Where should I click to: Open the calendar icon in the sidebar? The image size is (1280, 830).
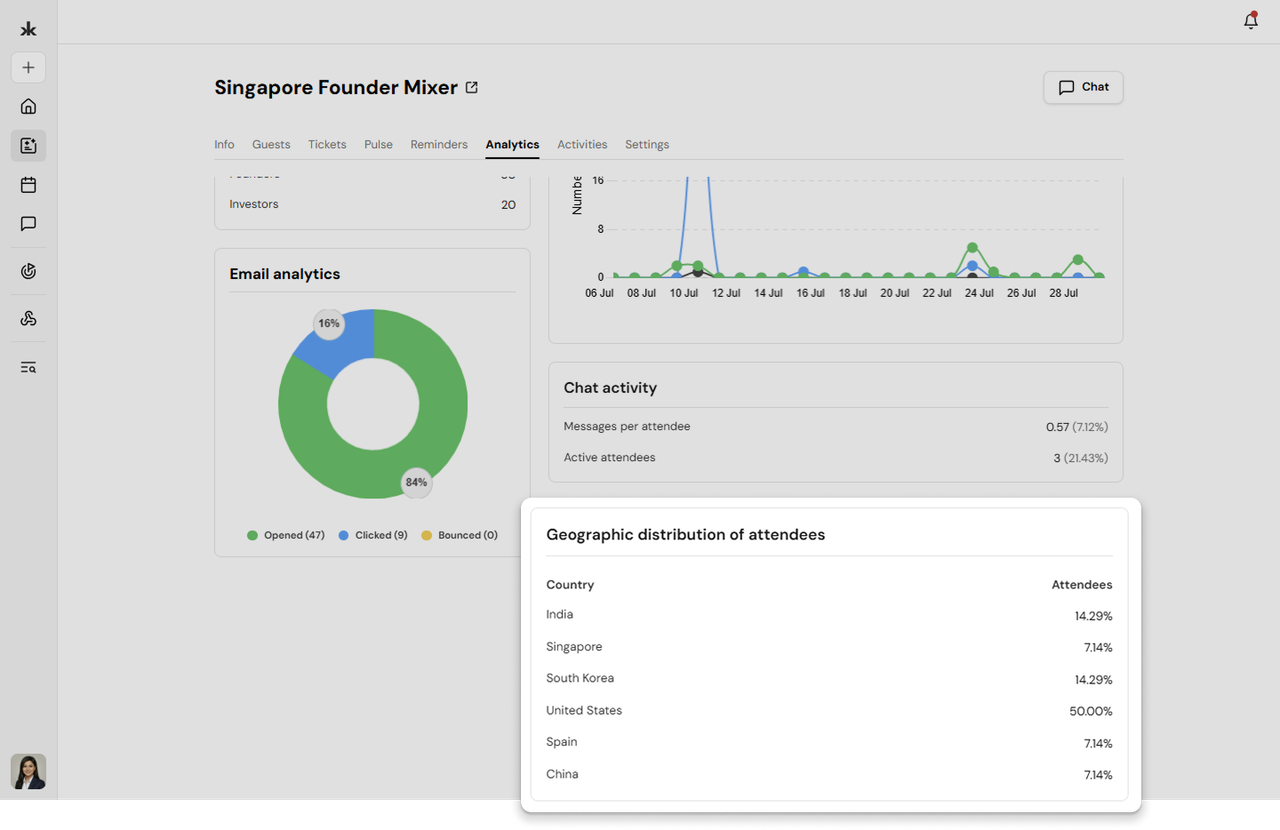tap(28, 185)
